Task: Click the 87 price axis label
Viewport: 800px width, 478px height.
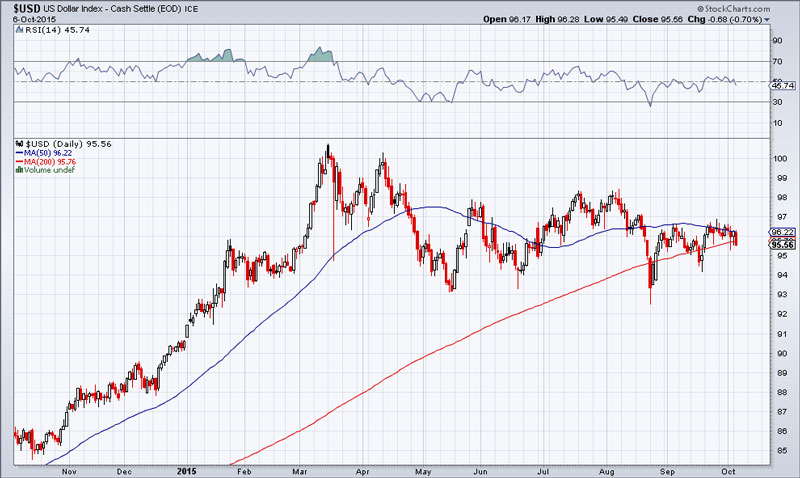Action: click(782, 411)
